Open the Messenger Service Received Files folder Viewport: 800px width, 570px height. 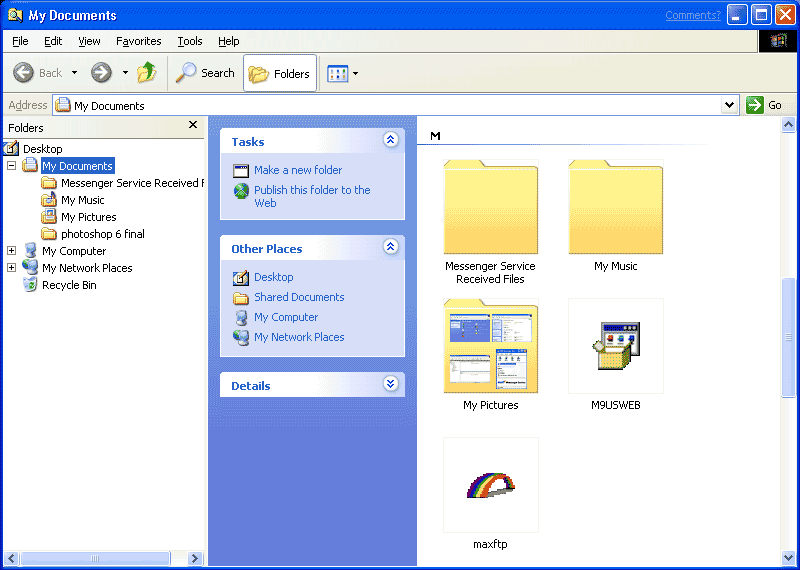490,207
